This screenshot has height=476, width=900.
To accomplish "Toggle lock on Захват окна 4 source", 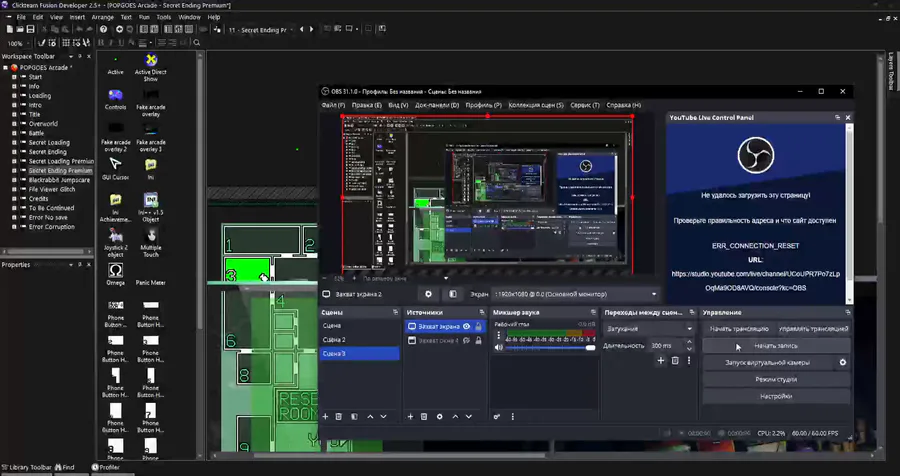I will 479,340.
